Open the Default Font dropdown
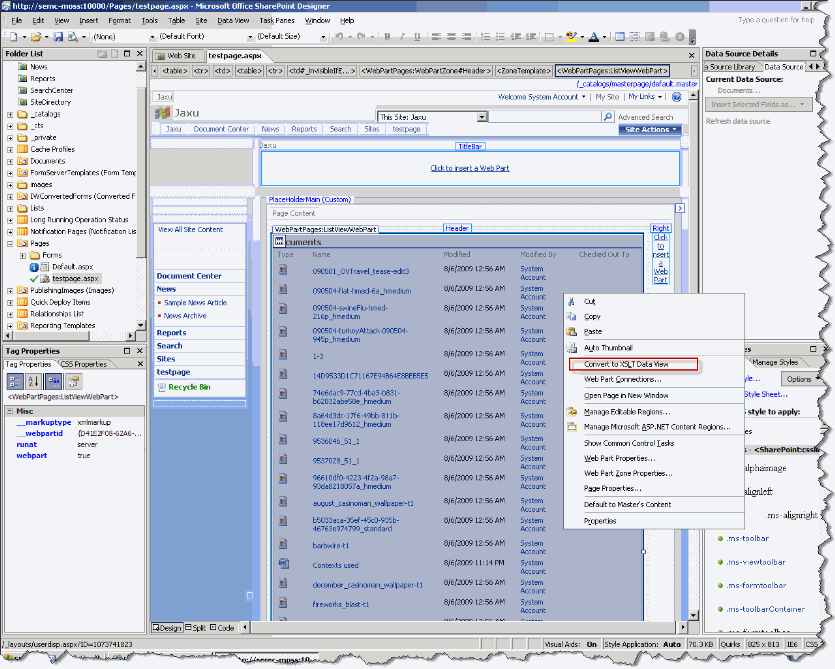This screenshot has width=835, height=669. [x=249, y=36]
